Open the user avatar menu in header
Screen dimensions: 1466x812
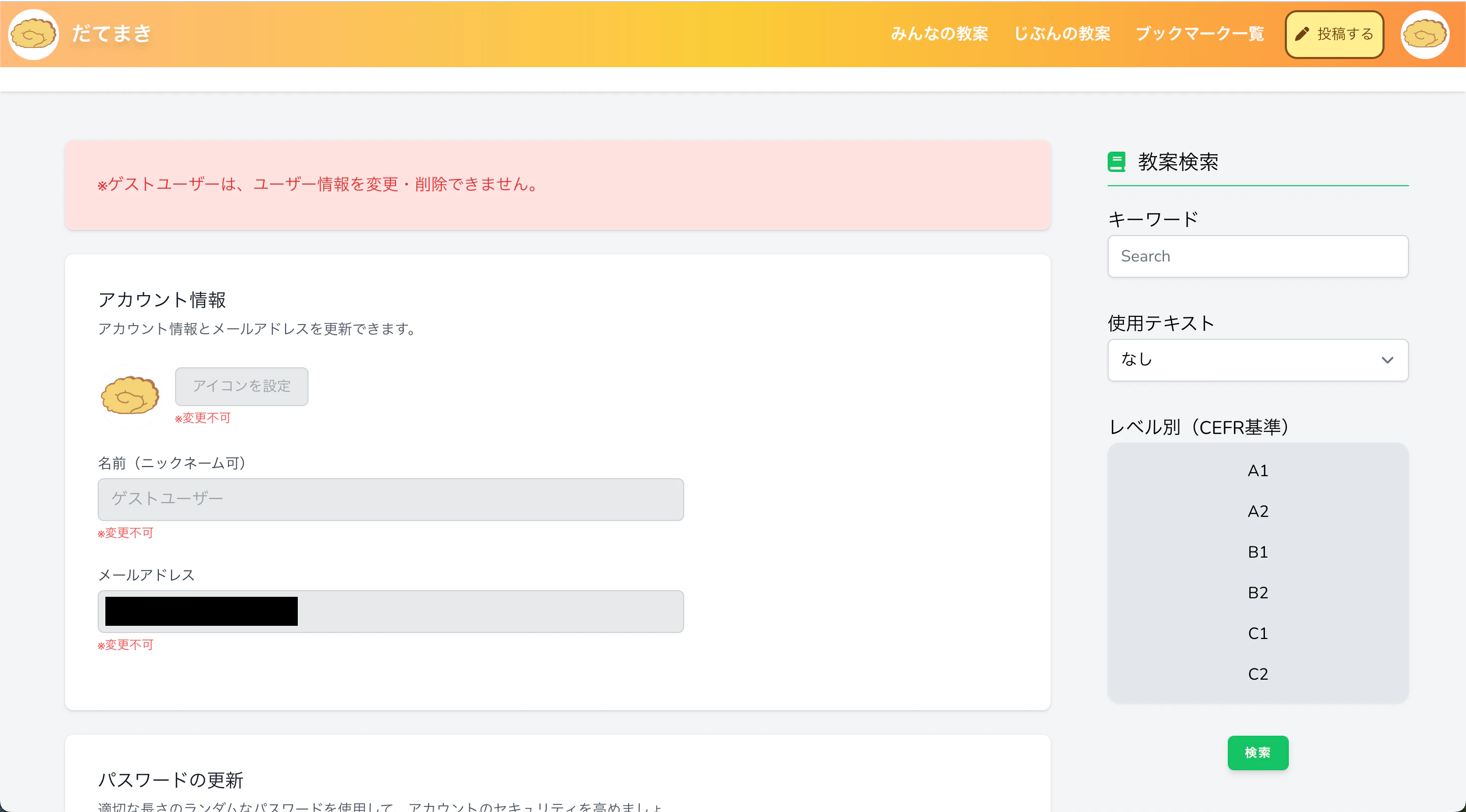tap(1425, 34)
